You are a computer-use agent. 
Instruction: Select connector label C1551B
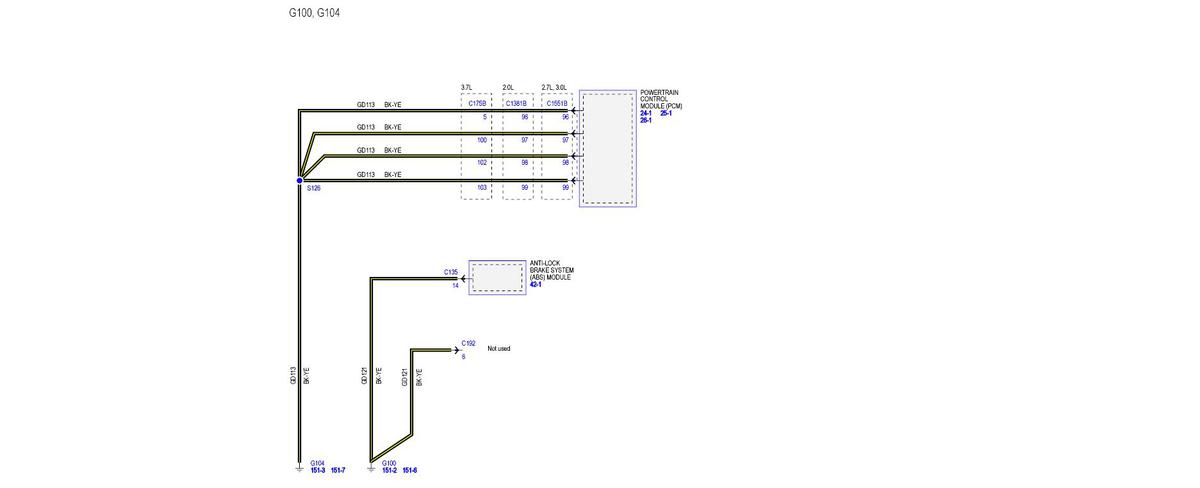pyautogui.click(x=556, y=103)
